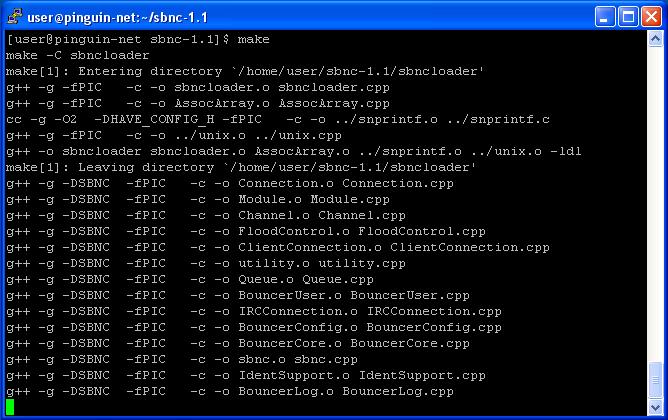Click the 'Leaving directory' message line
This screenshot has height=420, width=668.
click(241, 167)
